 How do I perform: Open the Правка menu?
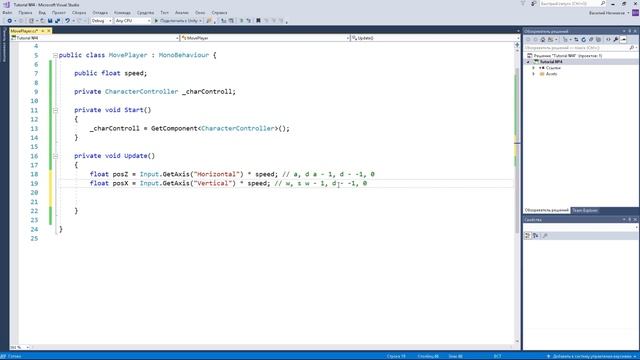pos(25,13)
